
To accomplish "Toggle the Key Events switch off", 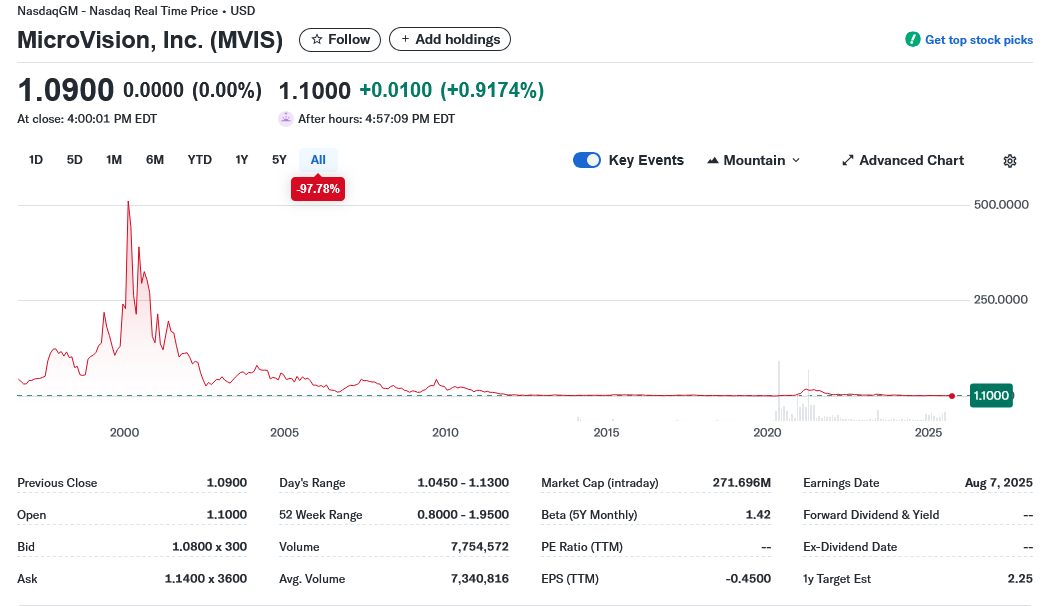I will [586, 160].
